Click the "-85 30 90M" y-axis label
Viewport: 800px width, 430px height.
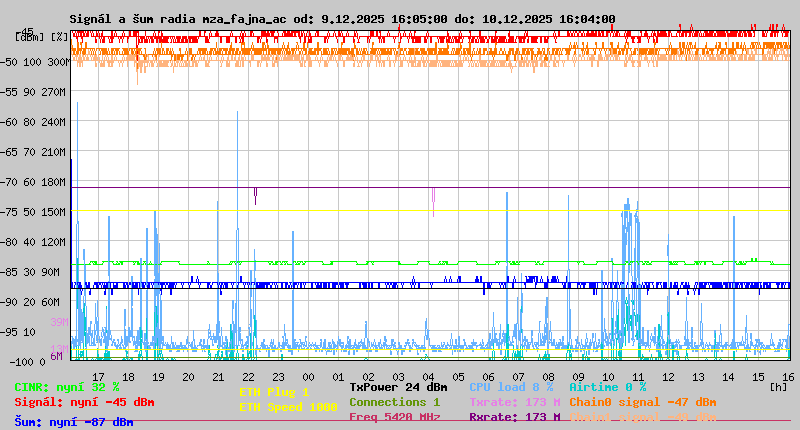coord(30,272)
